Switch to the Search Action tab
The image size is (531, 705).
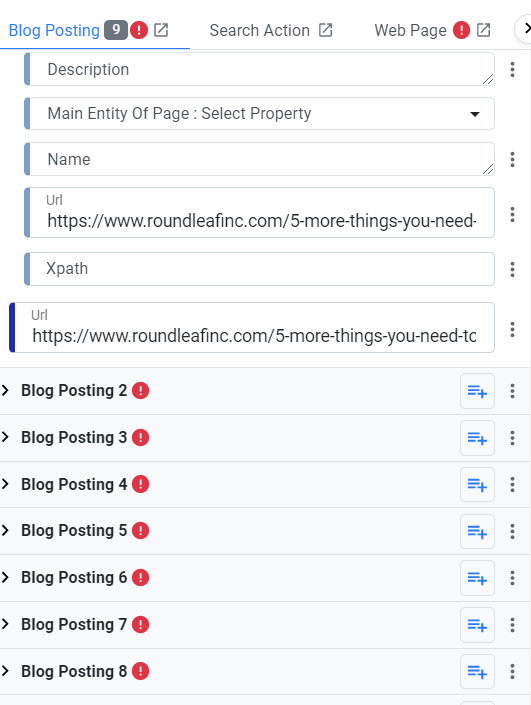(x=271, y=31)
